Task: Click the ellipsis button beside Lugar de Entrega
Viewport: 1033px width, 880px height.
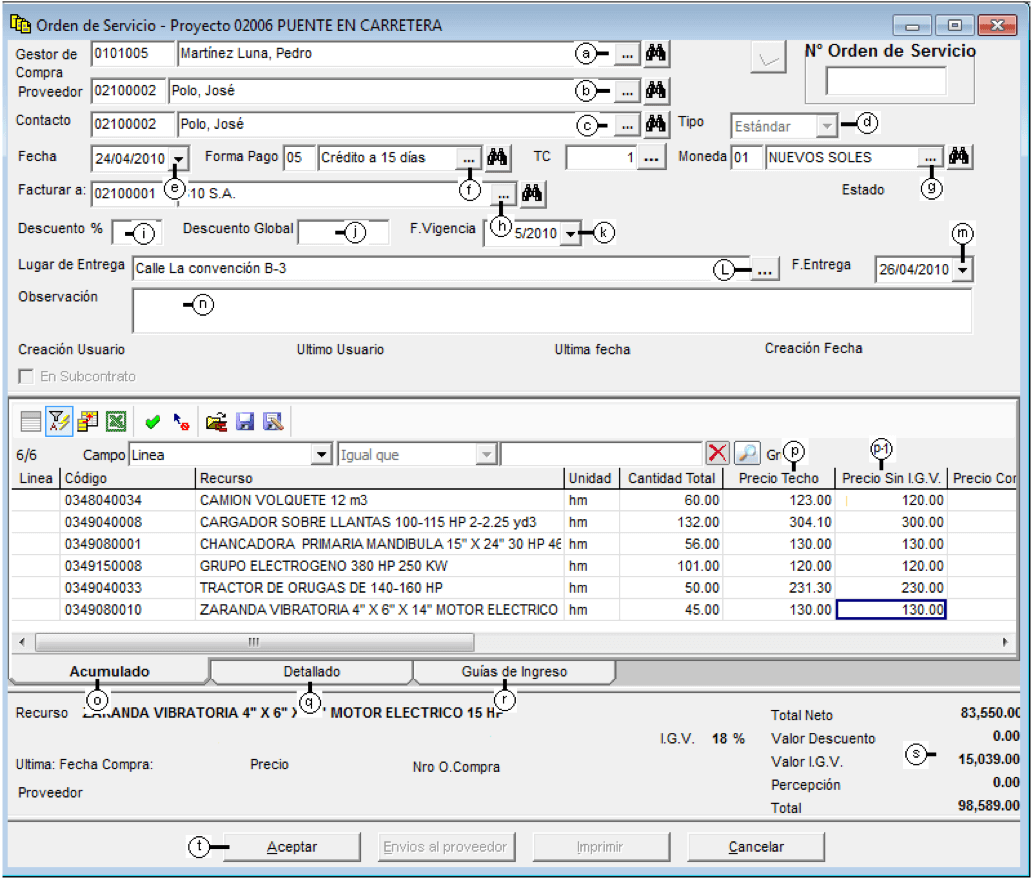Action: click(x=764, y=269)
